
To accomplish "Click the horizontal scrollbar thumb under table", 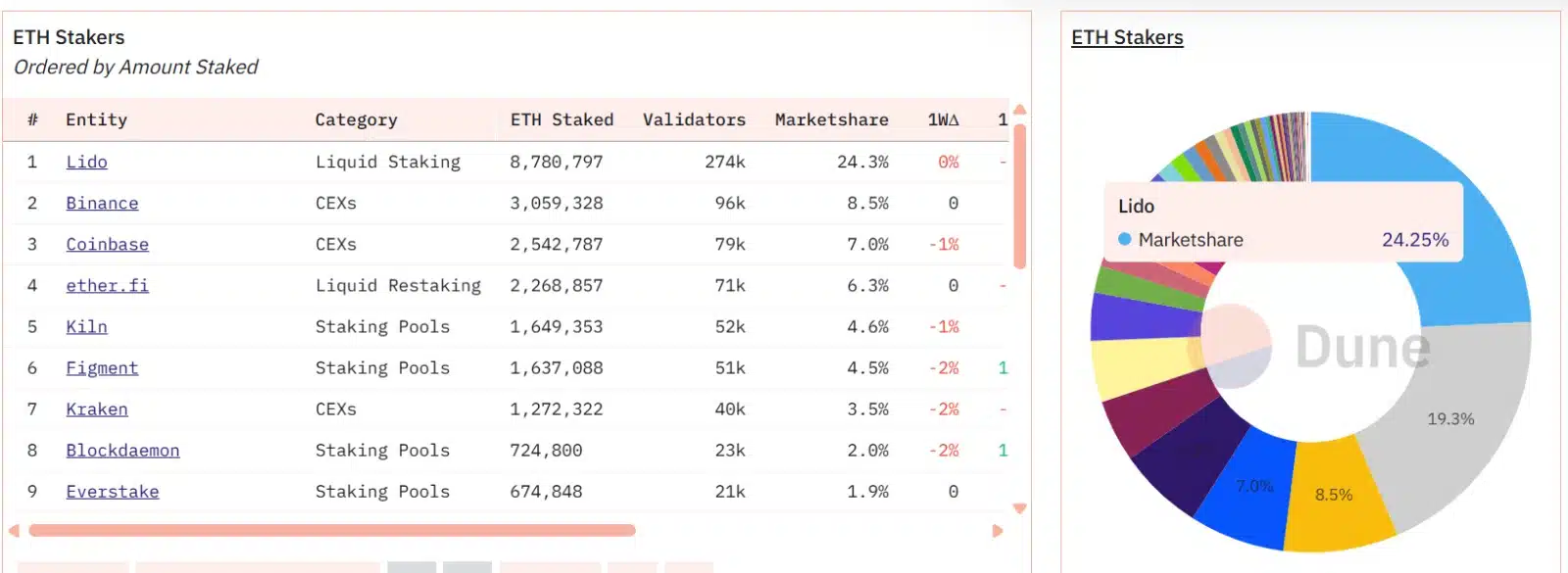I will (332, 530).
